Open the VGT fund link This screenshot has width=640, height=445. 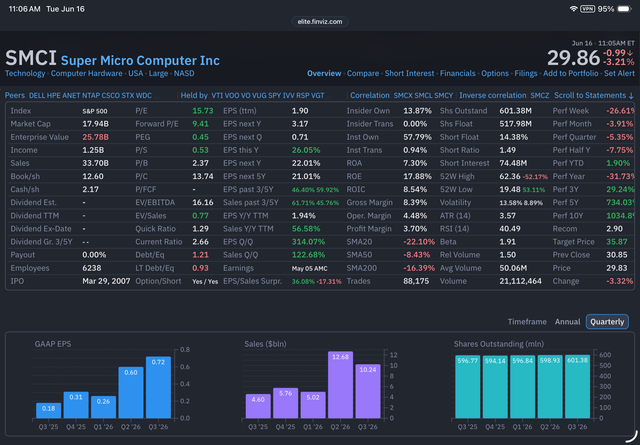318,96
